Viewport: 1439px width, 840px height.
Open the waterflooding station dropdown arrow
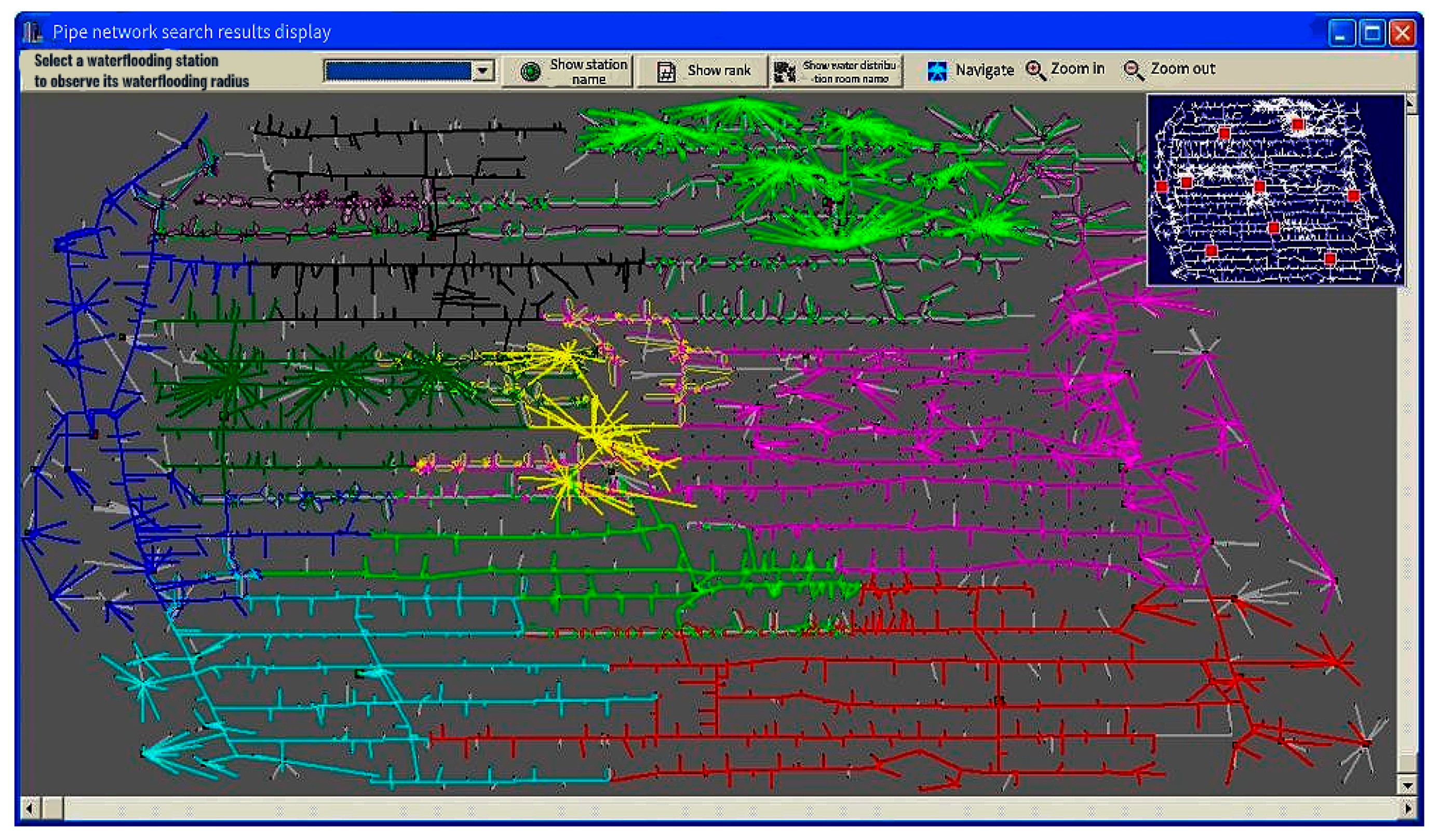(x=483, y=71)
